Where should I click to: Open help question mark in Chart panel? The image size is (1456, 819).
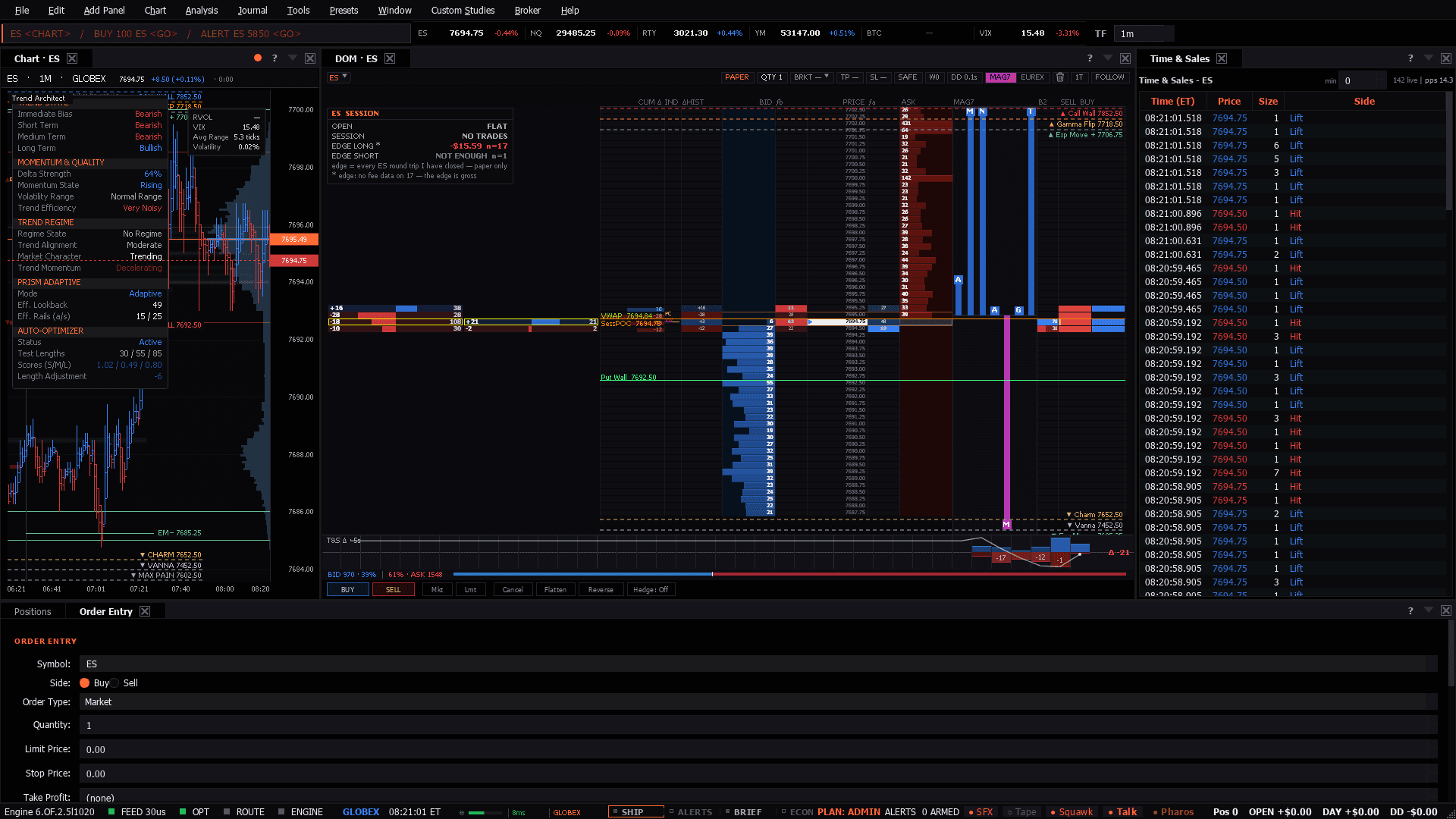pos(275,58)
